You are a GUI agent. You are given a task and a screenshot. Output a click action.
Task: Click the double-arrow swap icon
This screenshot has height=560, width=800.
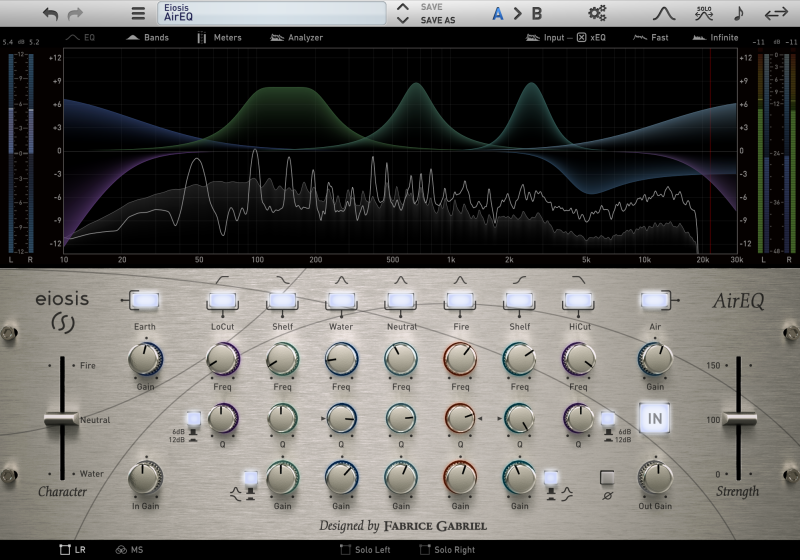776,13
